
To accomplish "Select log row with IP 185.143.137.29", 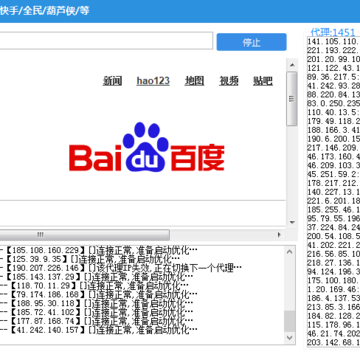I will click(97, 277).
